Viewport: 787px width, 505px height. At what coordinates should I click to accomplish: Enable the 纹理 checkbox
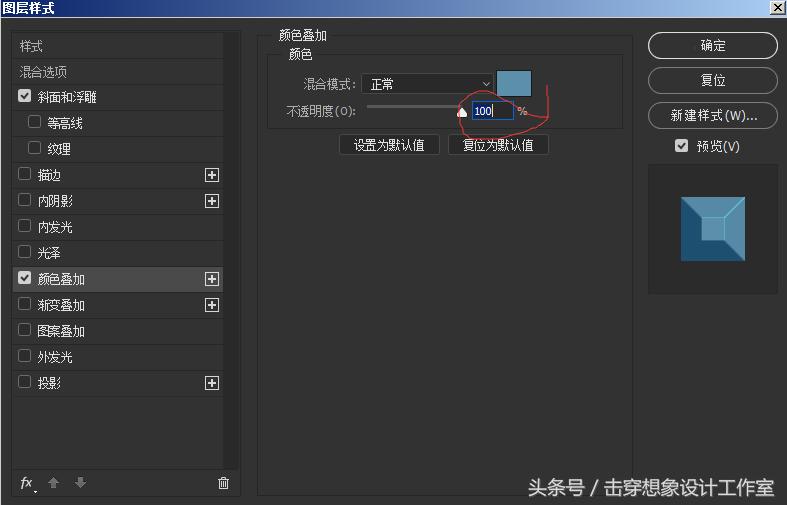coord(34,148)
